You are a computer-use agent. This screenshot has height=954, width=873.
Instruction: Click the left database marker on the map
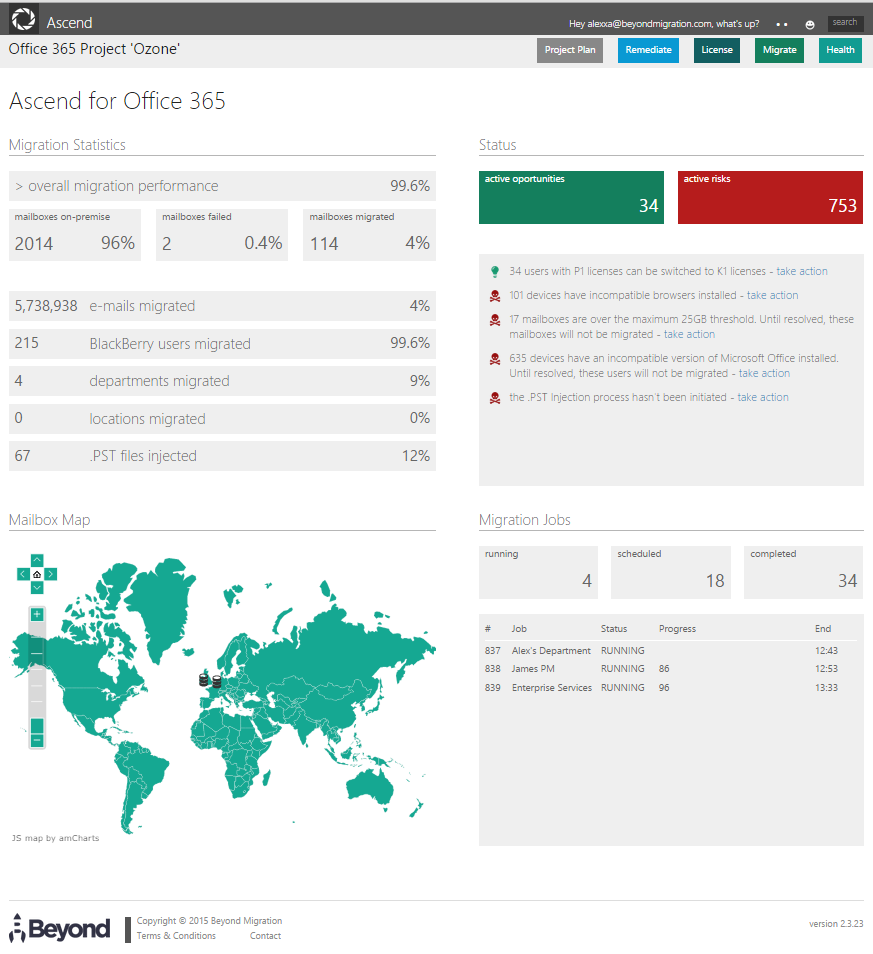[204, 679]
